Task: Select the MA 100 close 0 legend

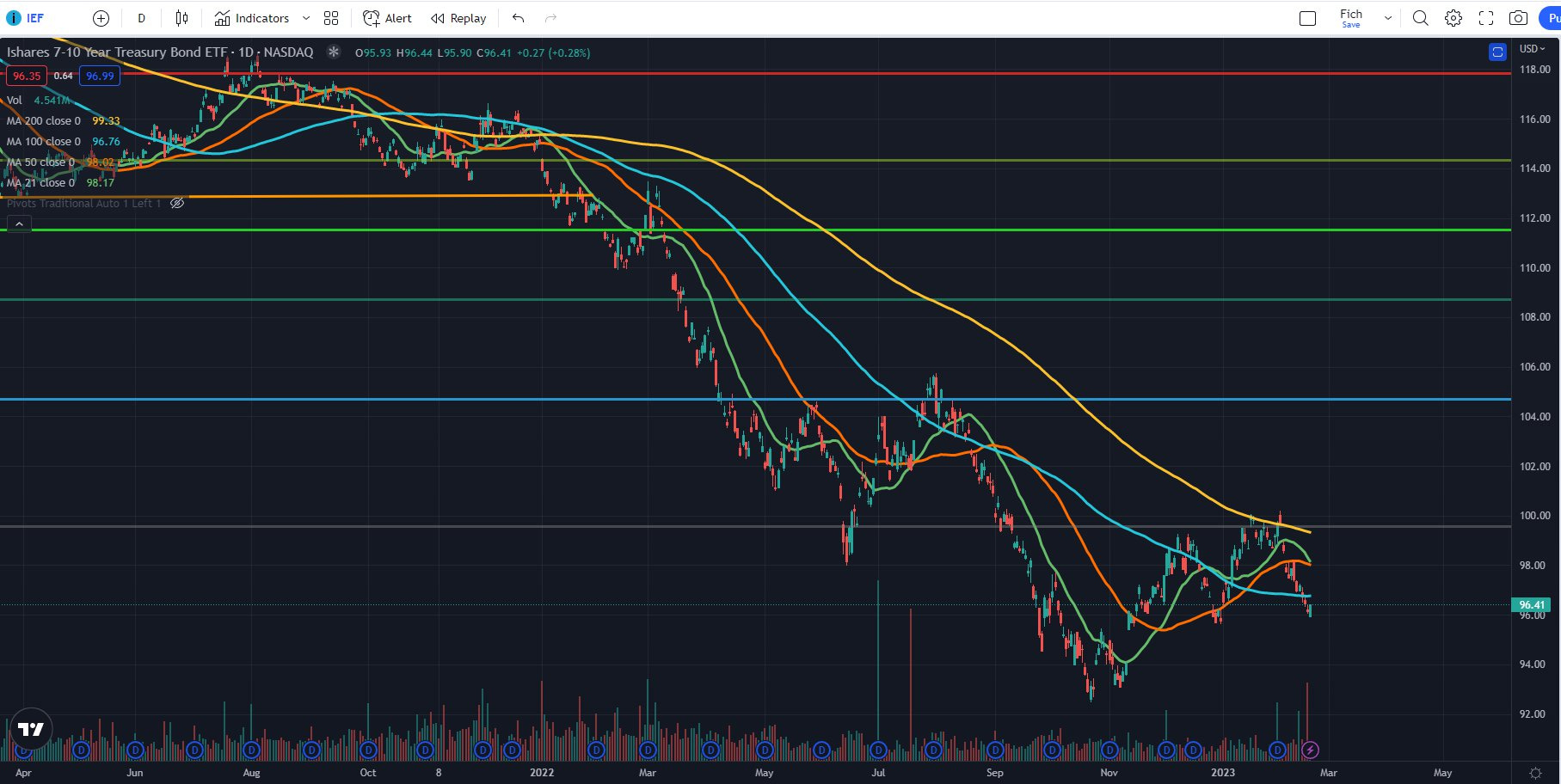Action: click(44, 142)
